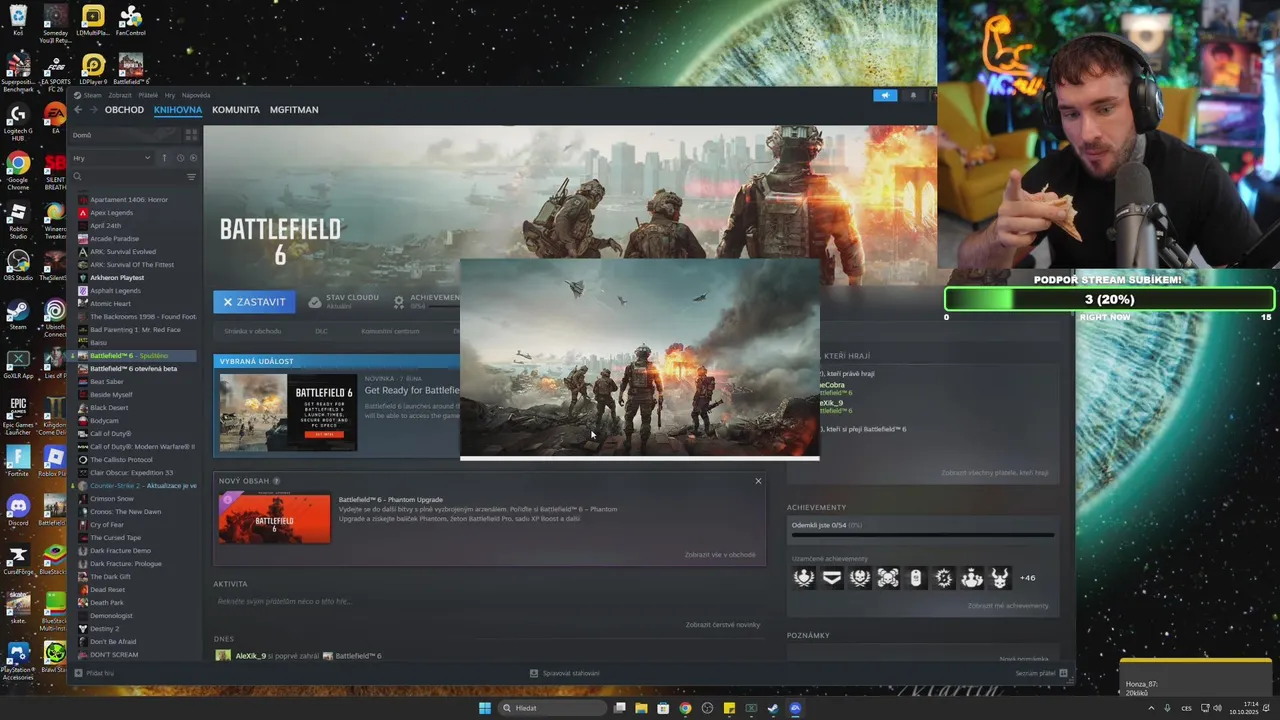Click the +46 more achievements indicator
Screen dimensions: 1280x720
coord(1027,578)
